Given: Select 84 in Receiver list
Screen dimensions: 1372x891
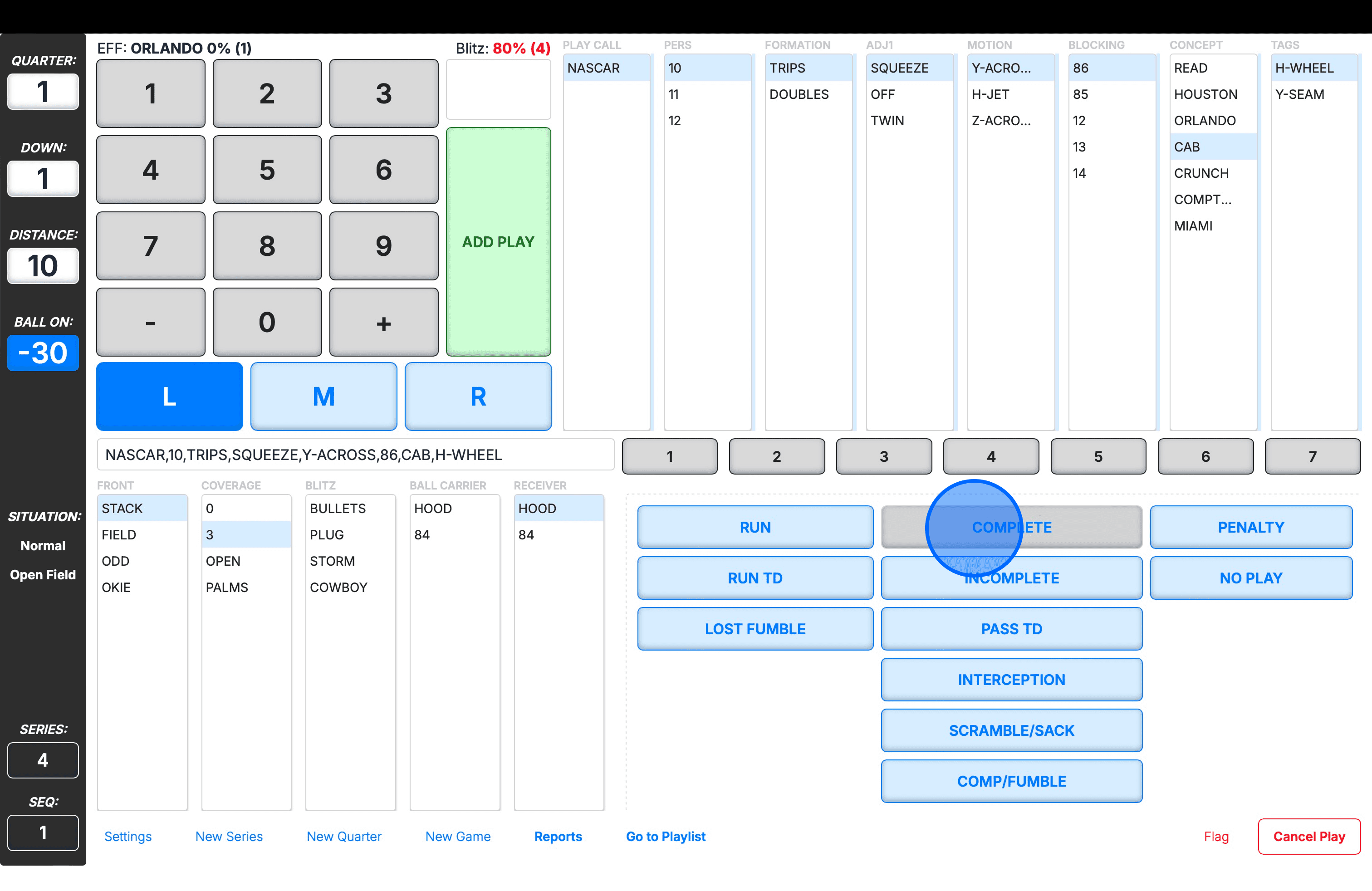Looking at the screenshot, I should pyautogui.click(x=559, y=535).
